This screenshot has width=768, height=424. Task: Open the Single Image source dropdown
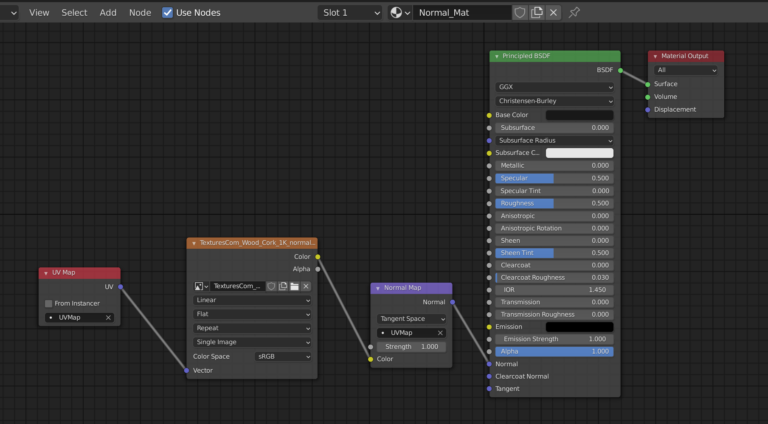click(252, 342)
